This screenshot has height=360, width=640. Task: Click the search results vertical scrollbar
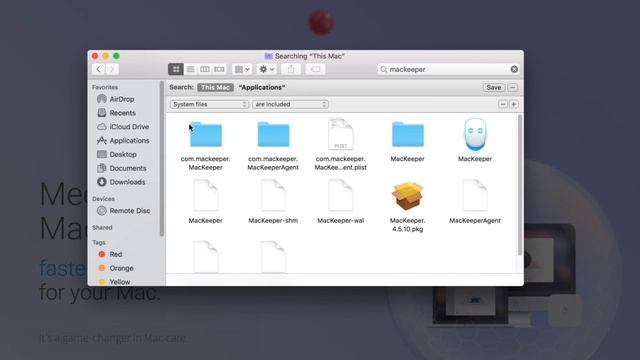520,186
